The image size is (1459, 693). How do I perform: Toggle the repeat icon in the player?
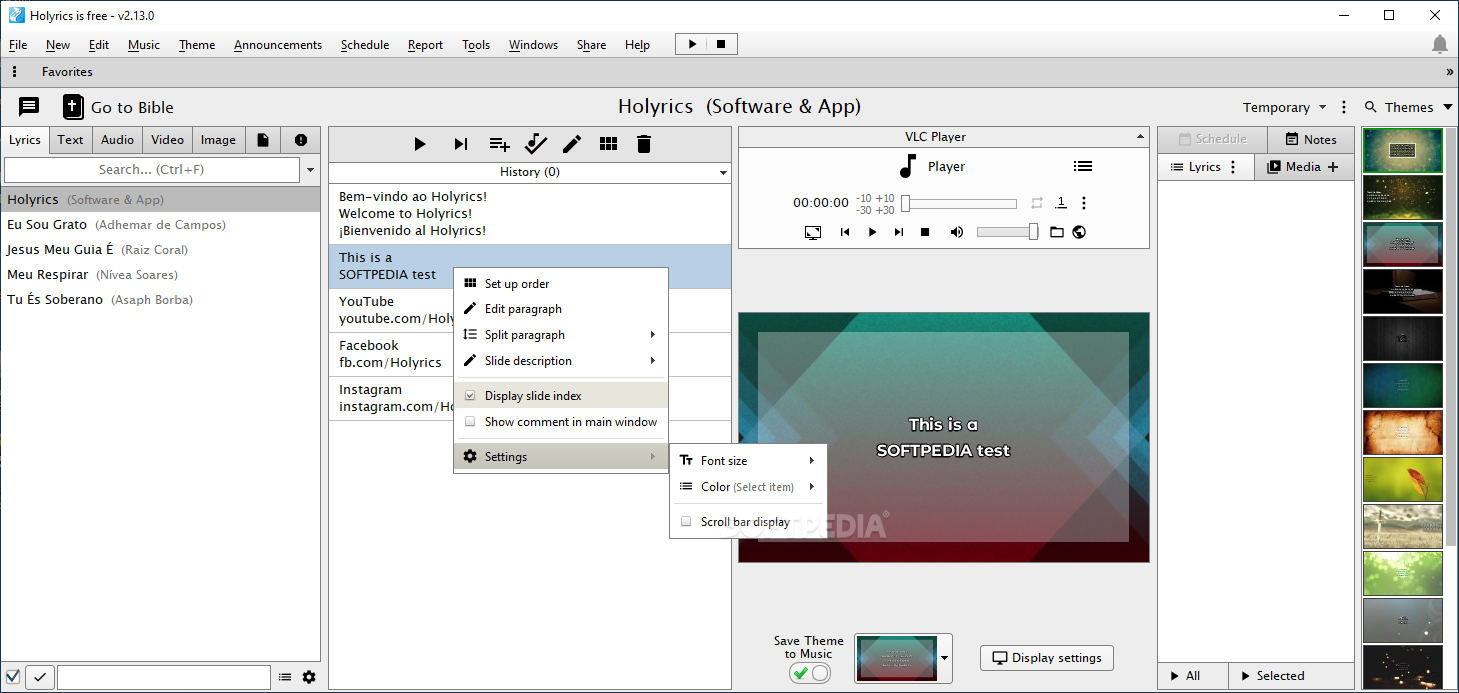(x=1037, y=203)
